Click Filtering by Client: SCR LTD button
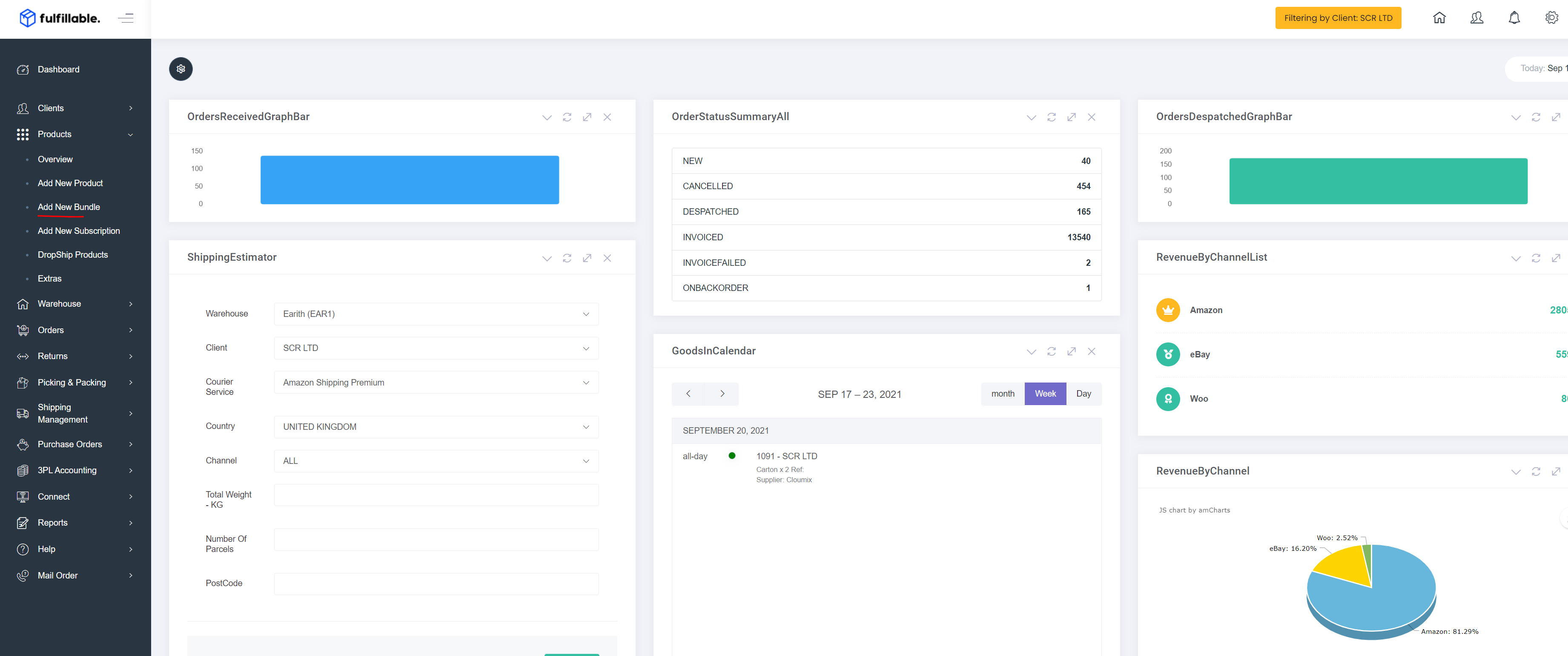 1338,17
